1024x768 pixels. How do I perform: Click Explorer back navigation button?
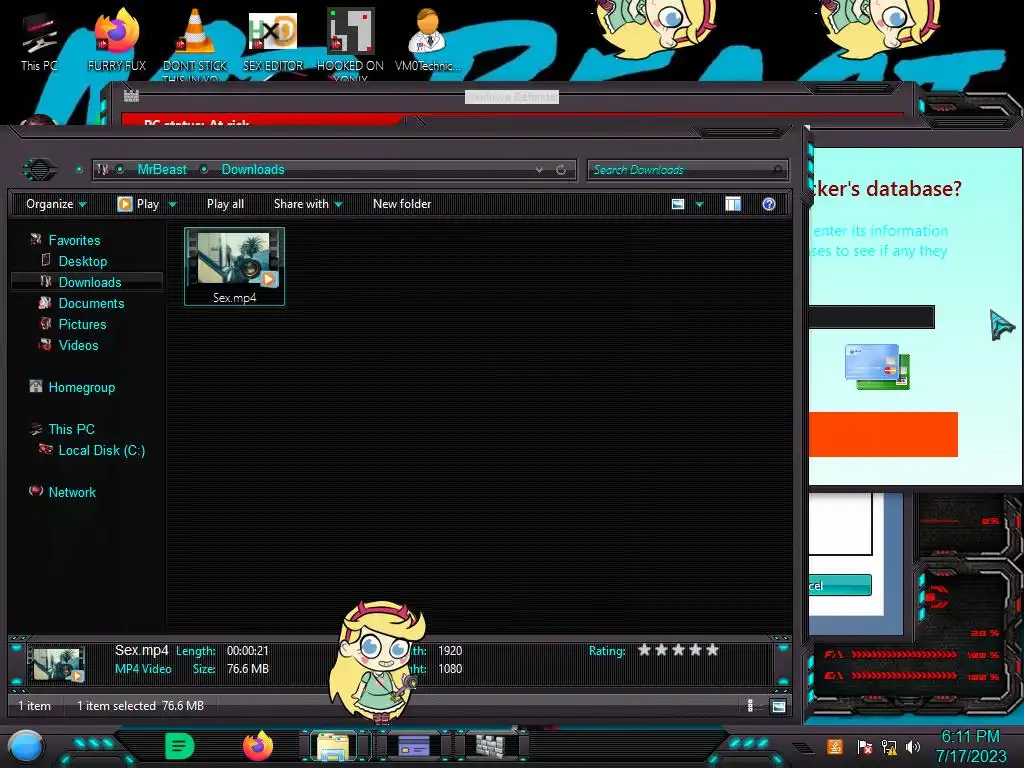(39, 170)
